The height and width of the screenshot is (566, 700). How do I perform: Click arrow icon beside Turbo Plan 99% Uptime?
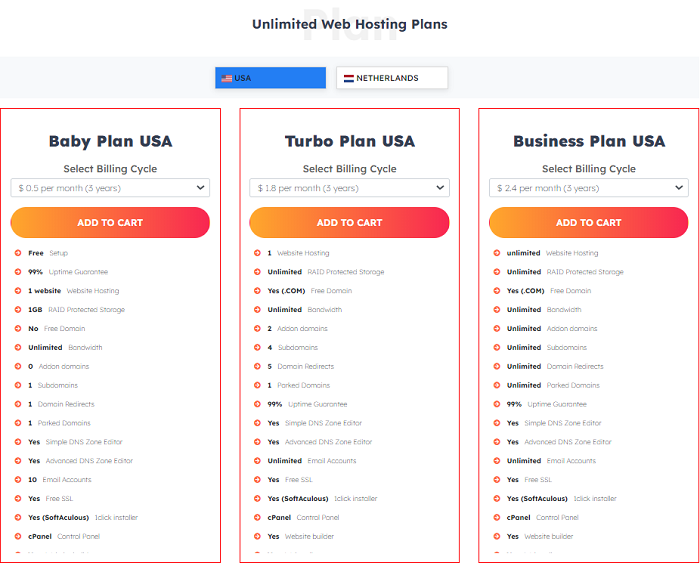coord(257,404)
